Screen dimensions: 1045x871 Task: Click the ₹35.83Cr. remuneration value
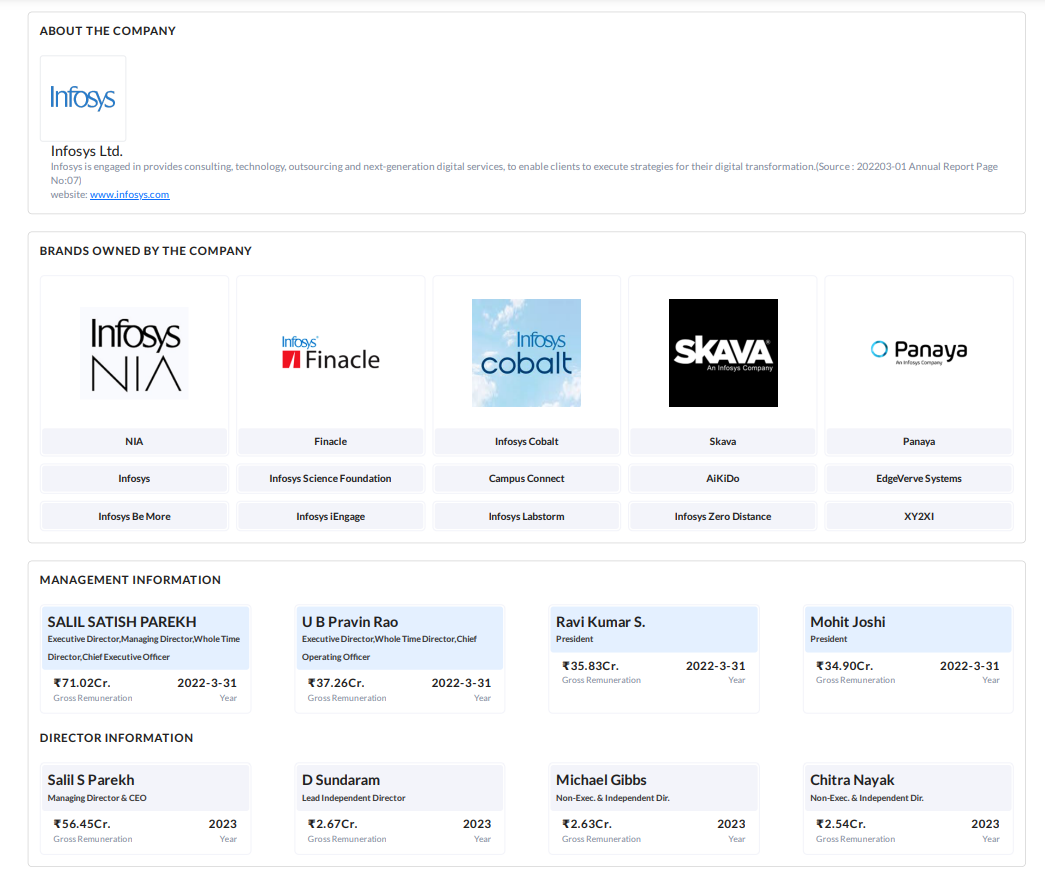(x=590, y=666)
